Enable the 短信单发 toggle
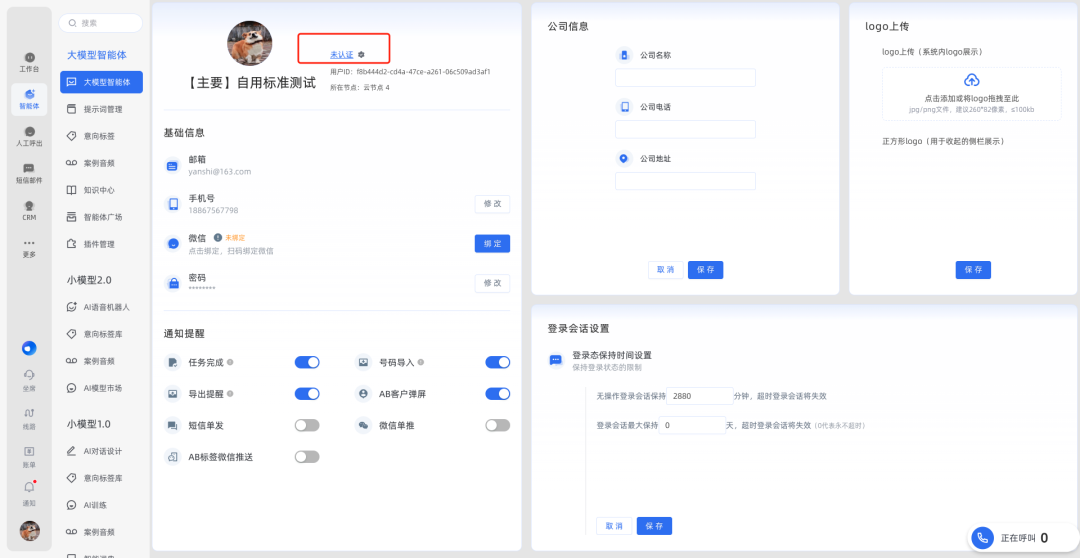Screen dimensions: 1080x558 [x=307, y=425]
